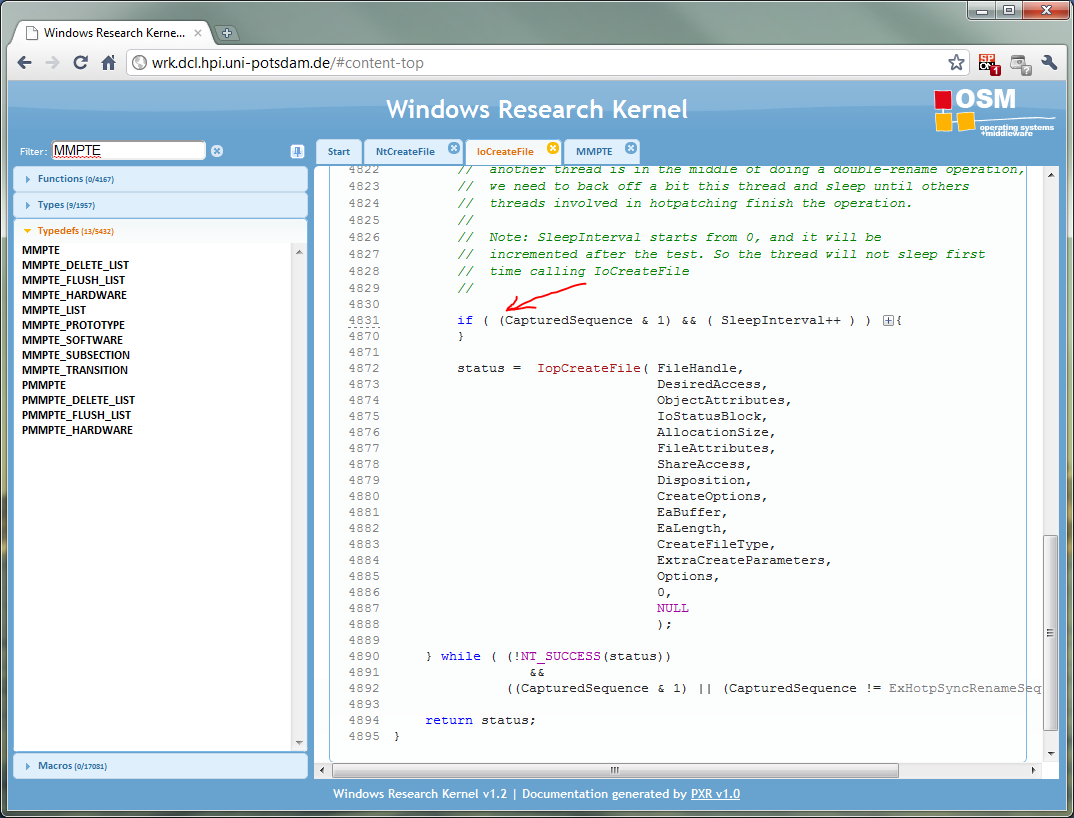Follow the ExHotpSyncRenameSeq link at line 4892
This screenshot has height=818, width=1074.
click(964, 688)
